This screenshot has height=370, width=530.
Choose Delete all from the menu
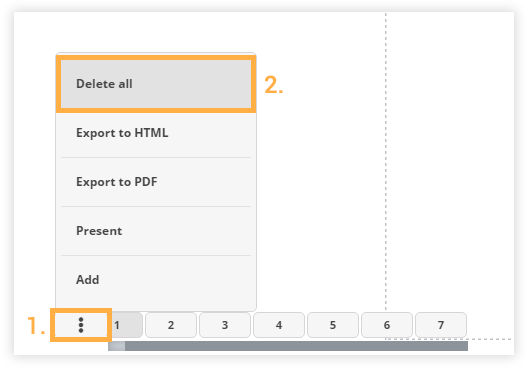pyautogui.click(x=156, y=84)
